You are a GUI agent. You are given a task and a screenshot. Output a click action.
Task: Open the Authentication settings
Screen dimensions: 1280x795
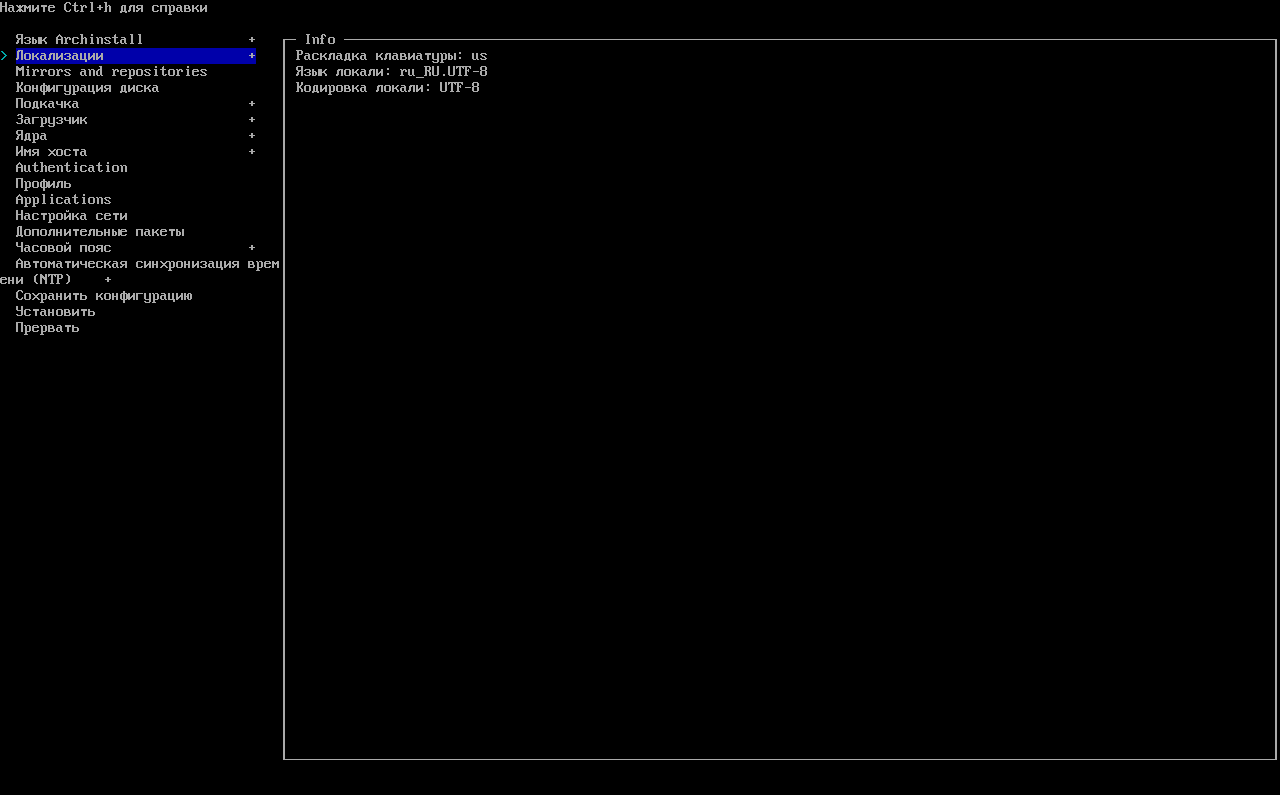click(x=71, y=168)
